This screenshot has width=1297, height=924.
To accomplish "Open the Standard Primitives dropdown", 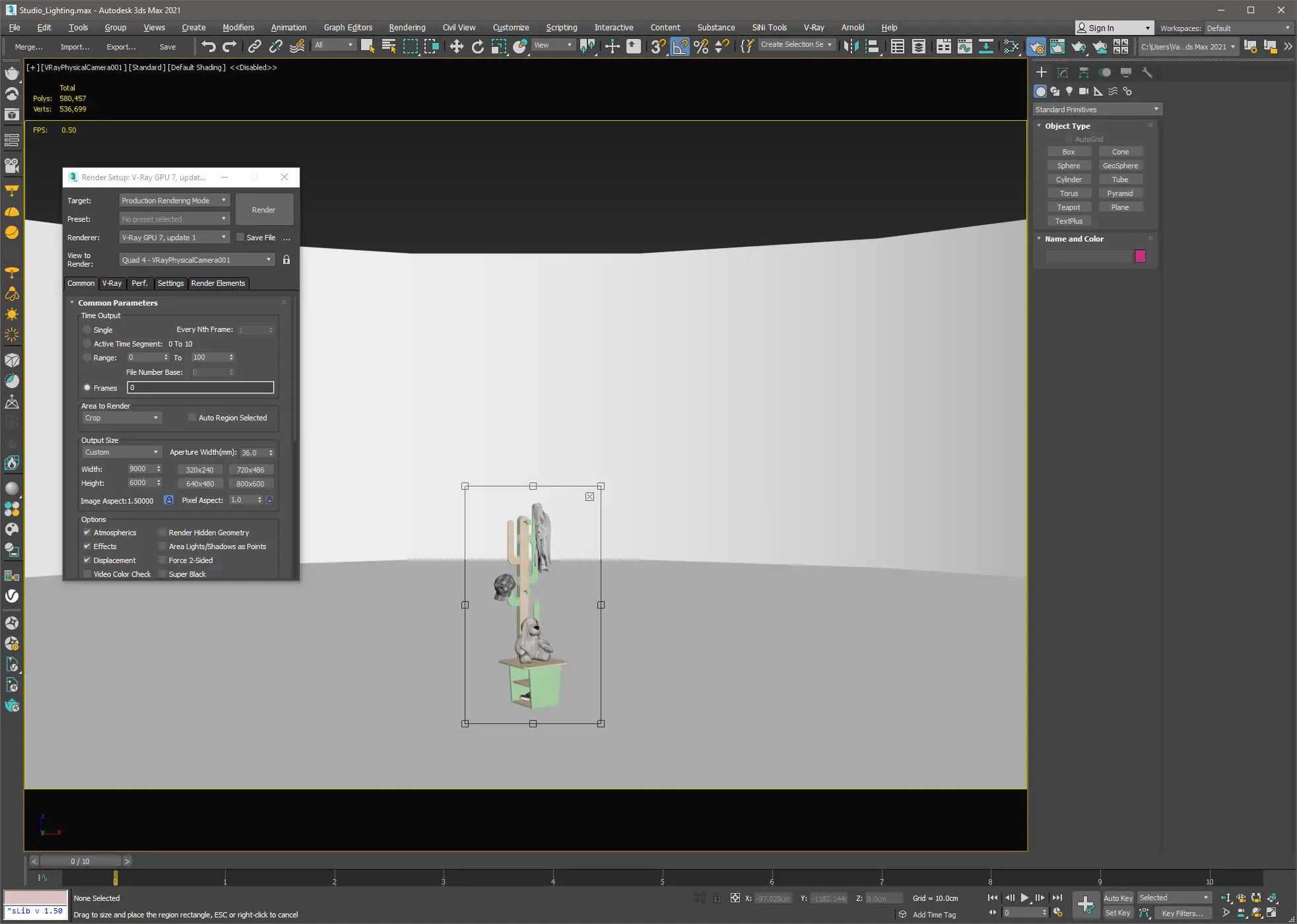I will (x=1097, y=110).
